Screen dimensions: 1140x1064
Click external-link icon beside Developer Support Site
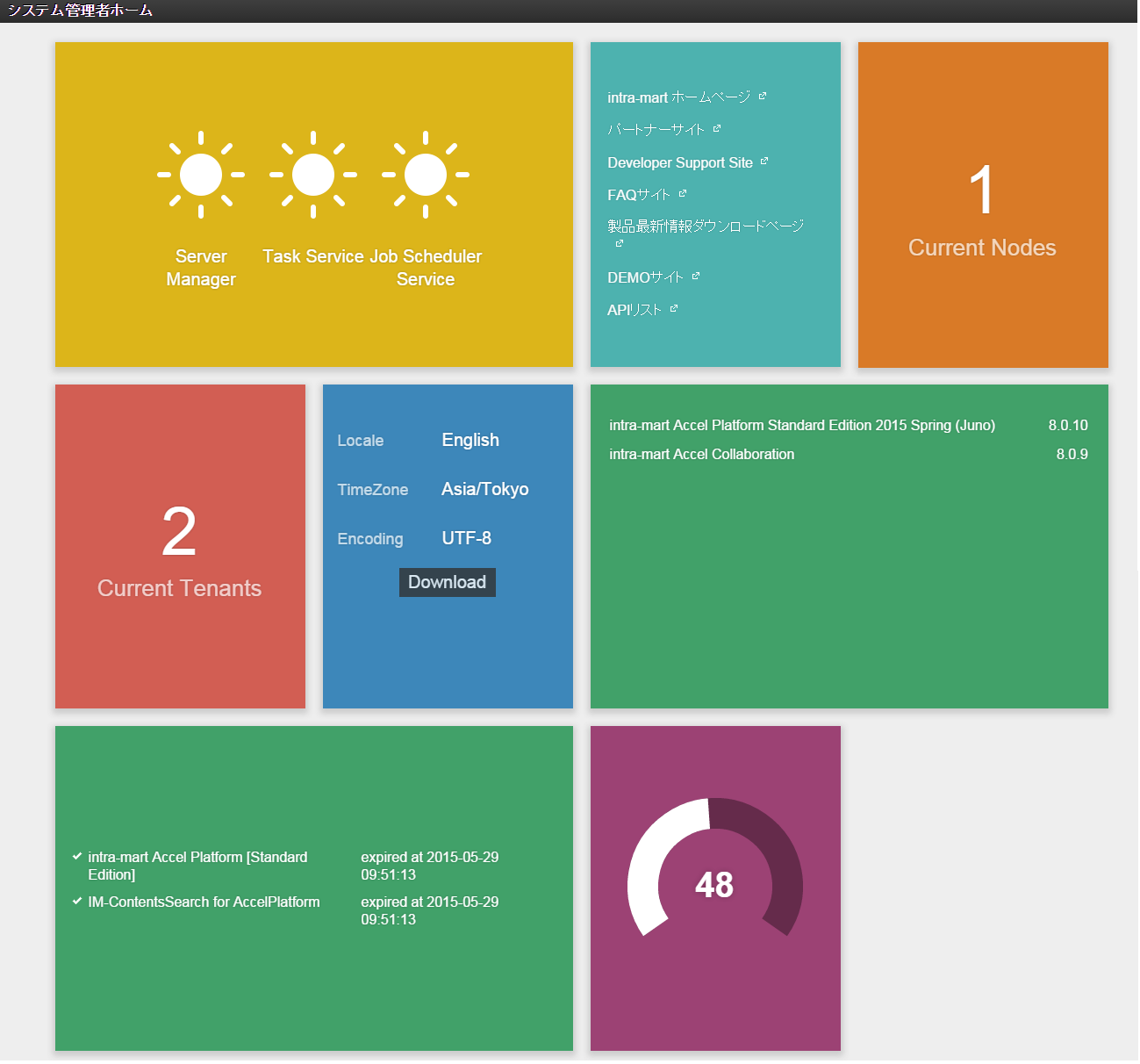coord(764,161)
